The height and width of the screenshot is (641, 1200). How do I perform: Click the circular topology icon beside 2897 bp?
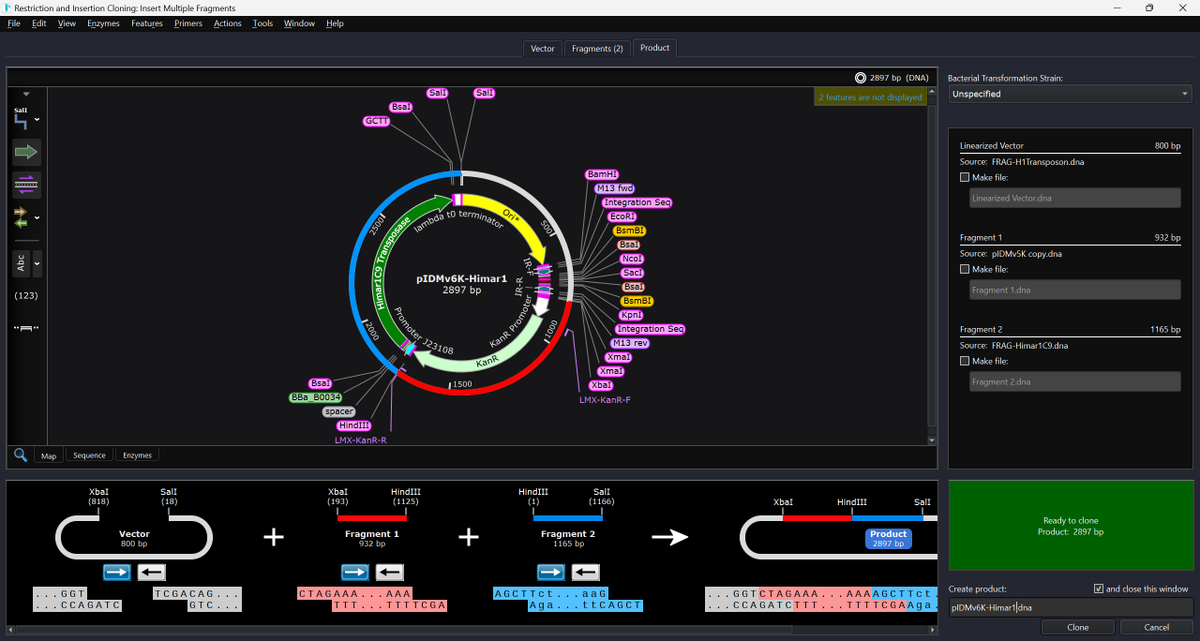tap(860, 77)
